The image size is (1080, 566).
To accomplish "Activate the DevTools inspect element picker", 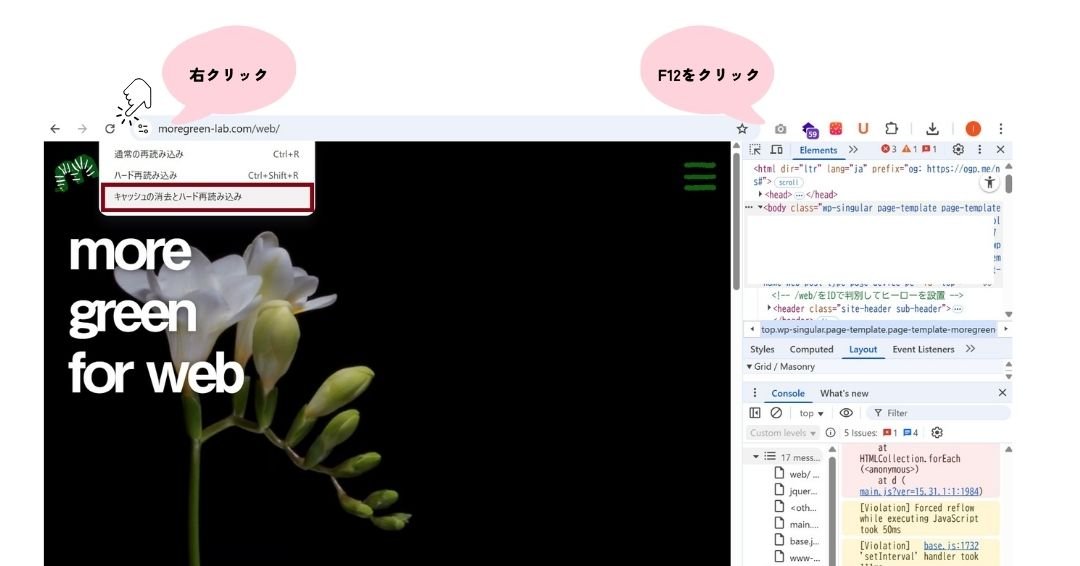I will [756, 150].
